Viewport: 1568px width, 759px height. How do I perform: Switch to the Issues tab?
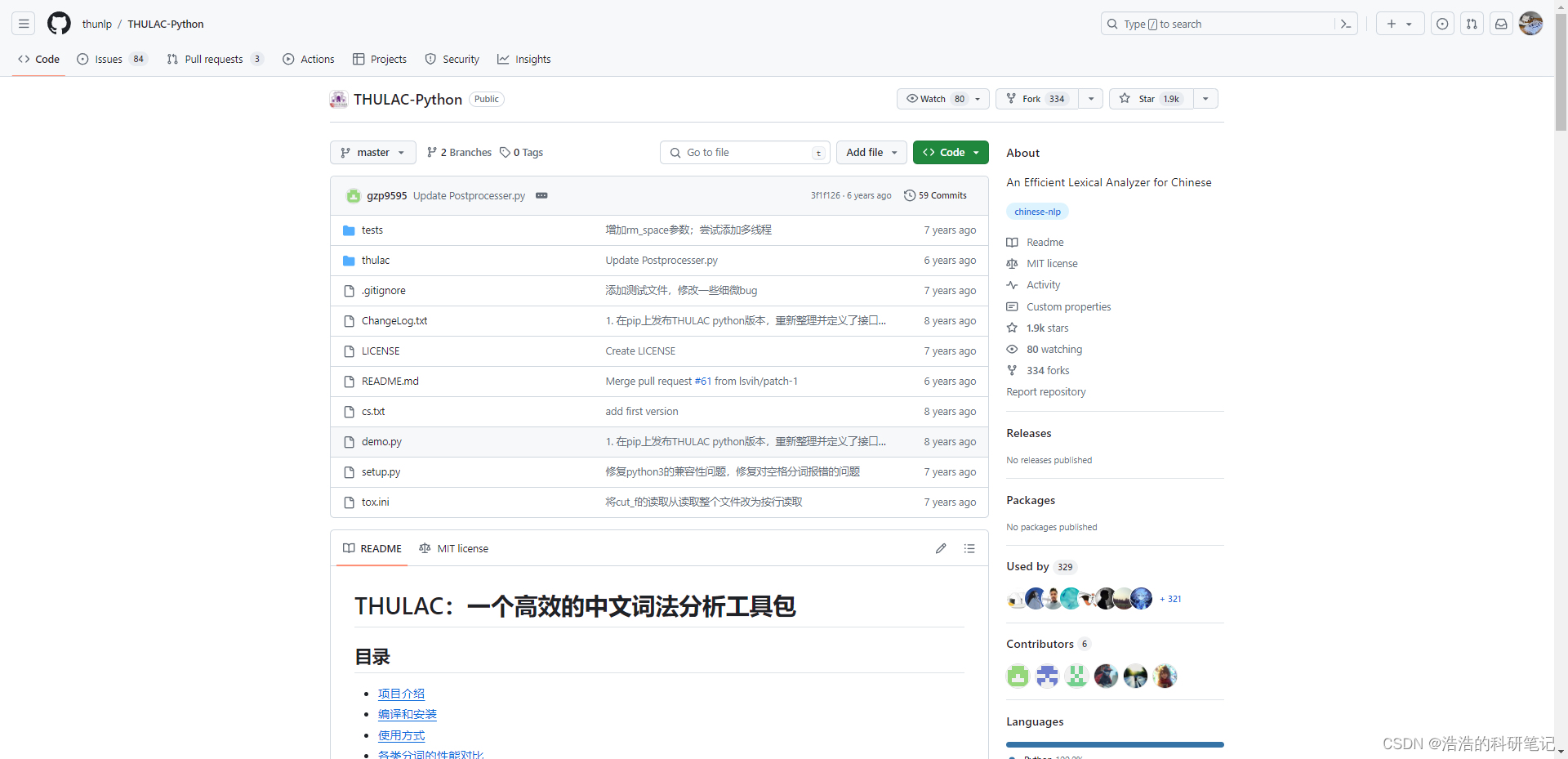[x=112, y=59]
